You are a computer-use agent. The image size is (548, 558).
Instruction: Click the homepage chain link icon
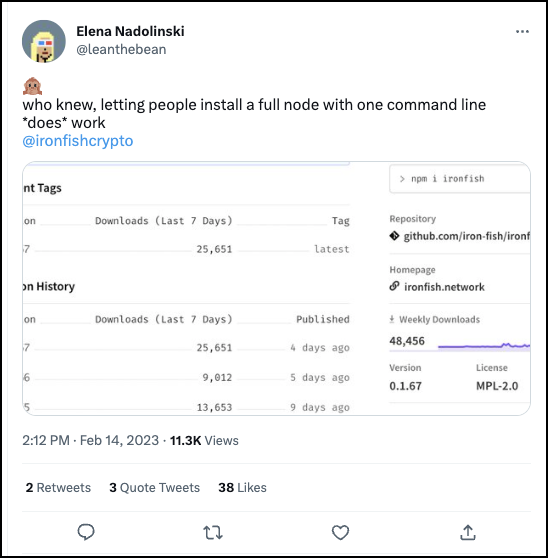[x=394, y=286]
